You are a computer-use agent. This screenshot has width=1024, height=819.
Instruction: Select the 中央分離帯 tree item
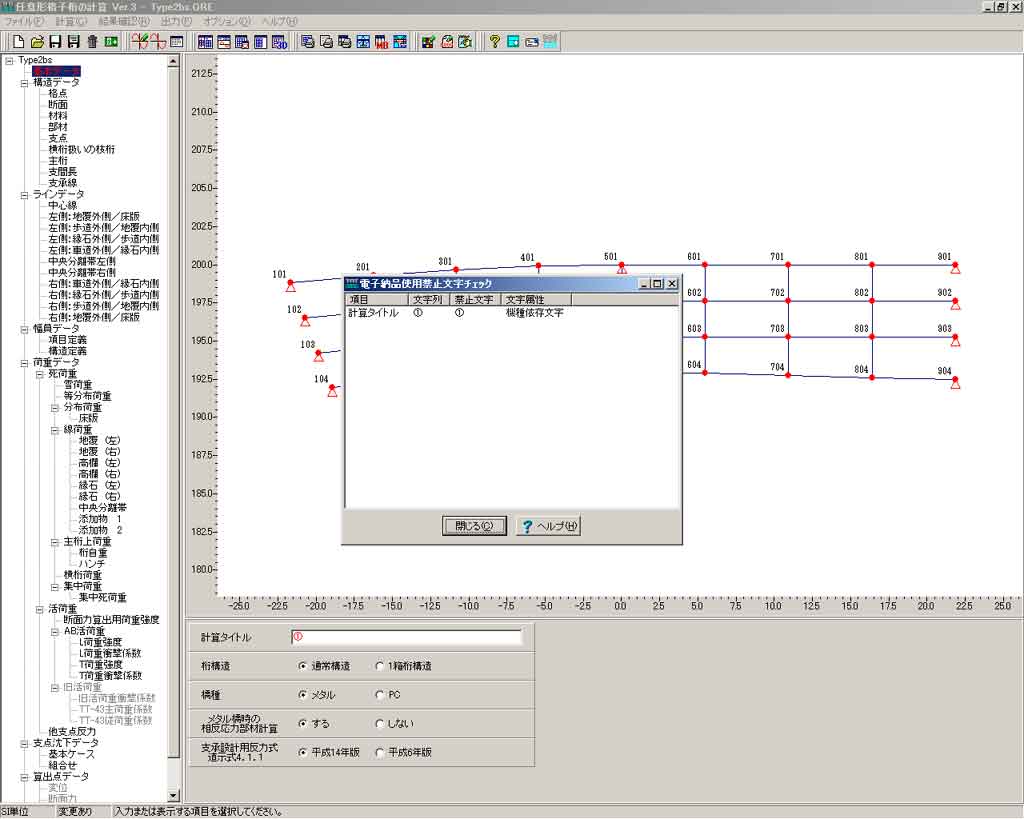(x=103, y=508)
